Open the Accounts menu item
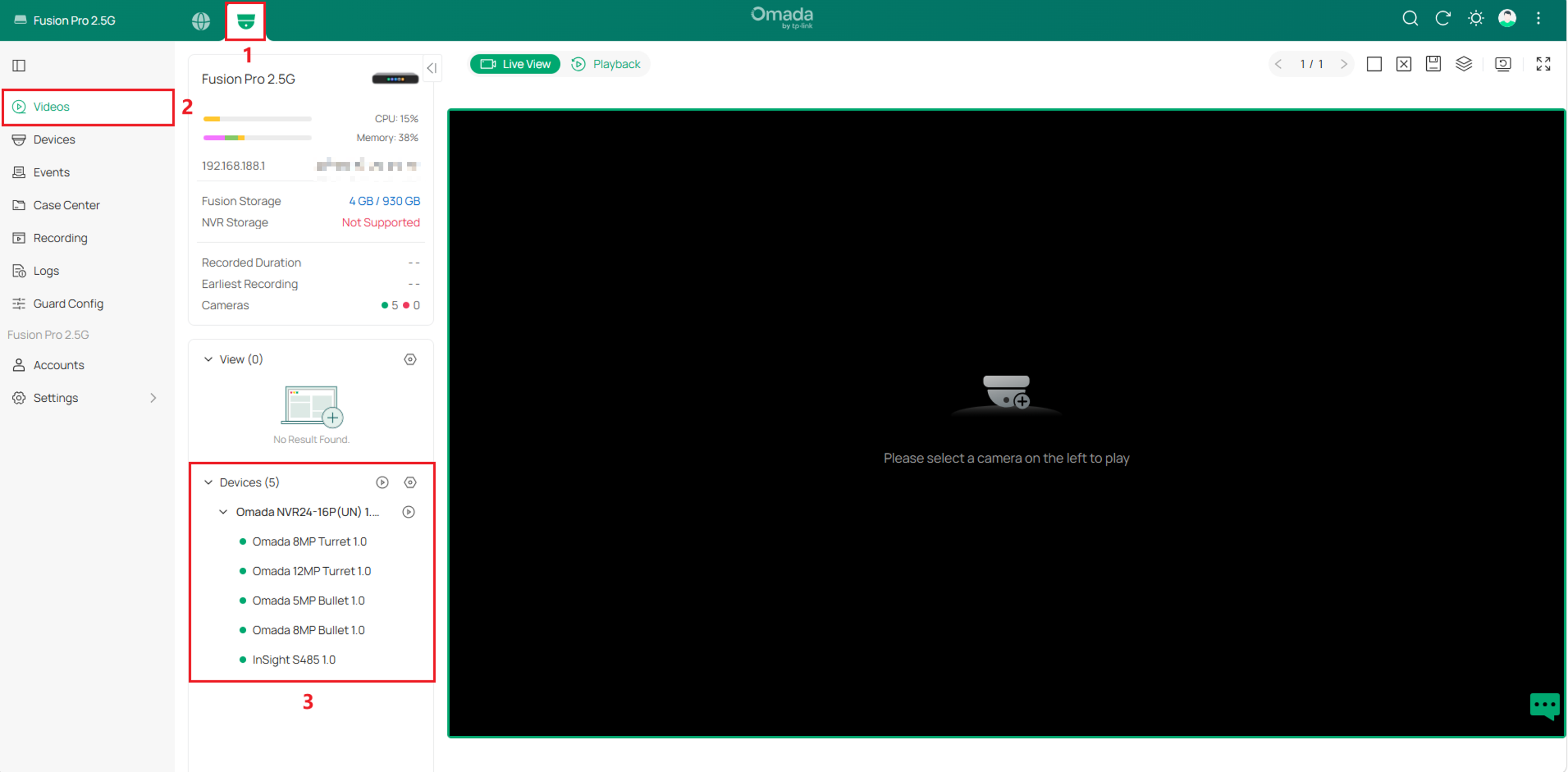The image size is (1568, 772). coord(88,366)
